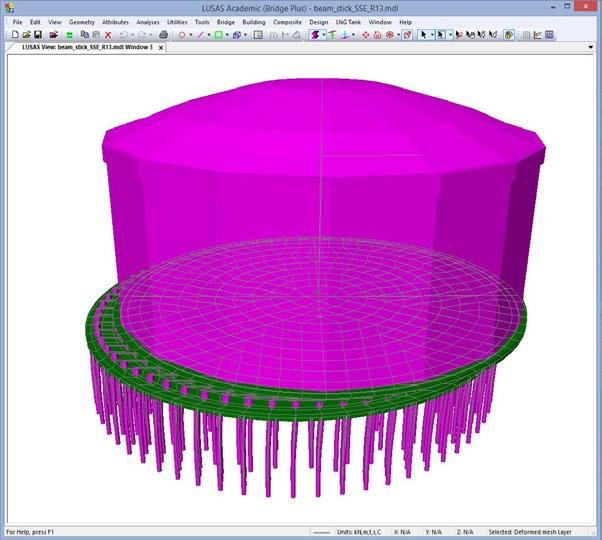Click the red circular zoom icon
602x540 pixels.
click(390, 35)
